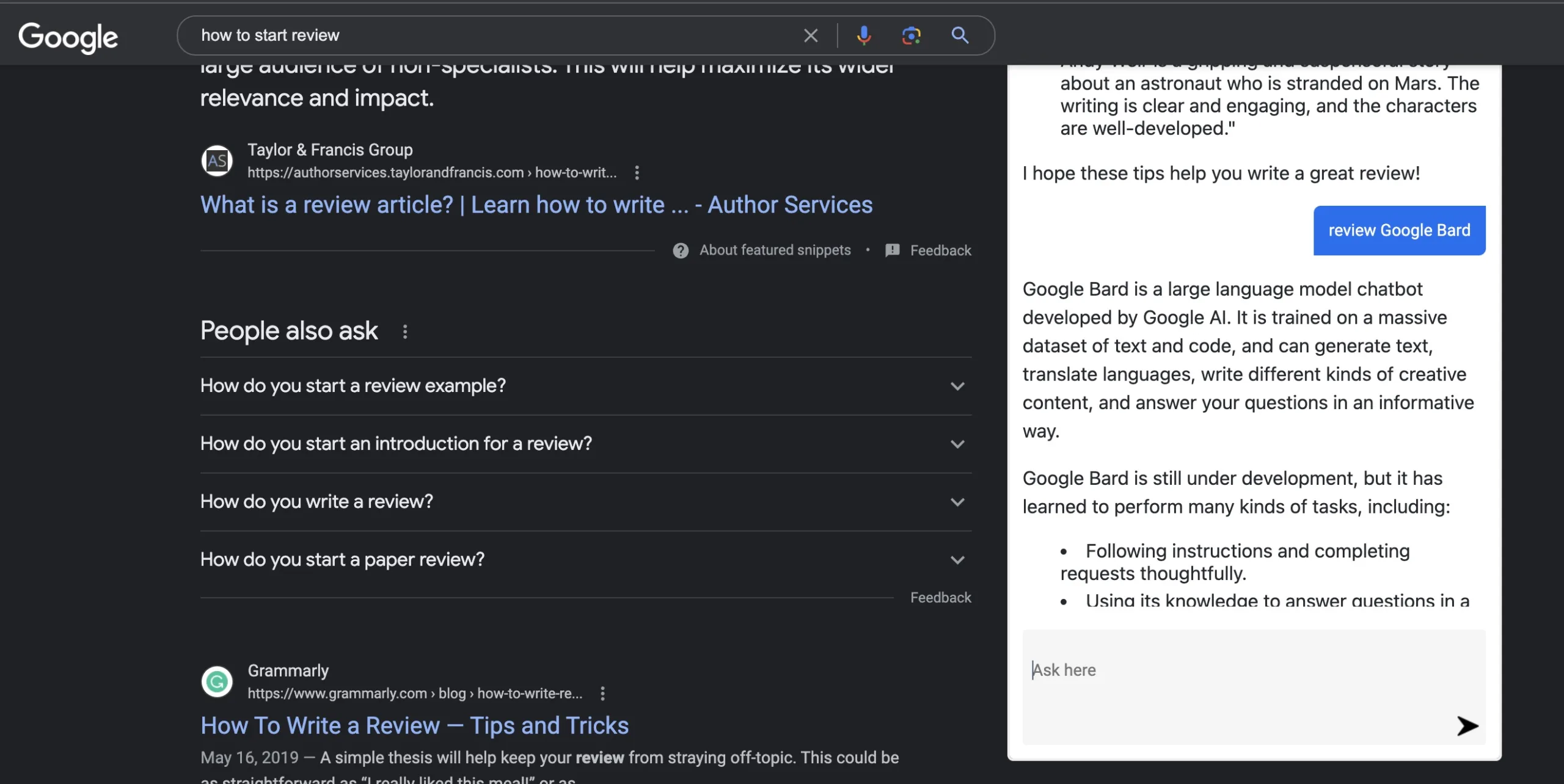Expand 'How do you start a paper review?'
Viewport: 1564px width, 784px height.
pos(586,560)
